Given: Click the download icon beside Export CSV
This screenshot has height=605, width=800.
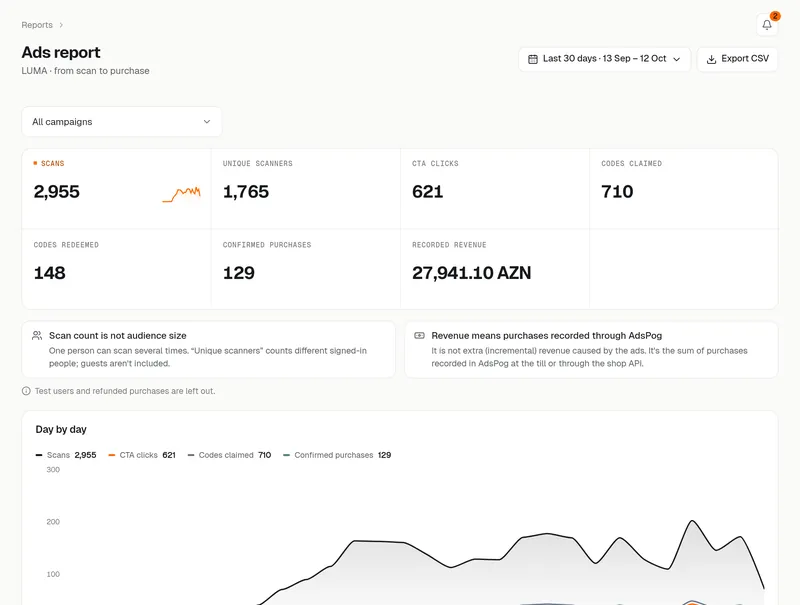Looking at the screenshot, I should coord(711,59).
